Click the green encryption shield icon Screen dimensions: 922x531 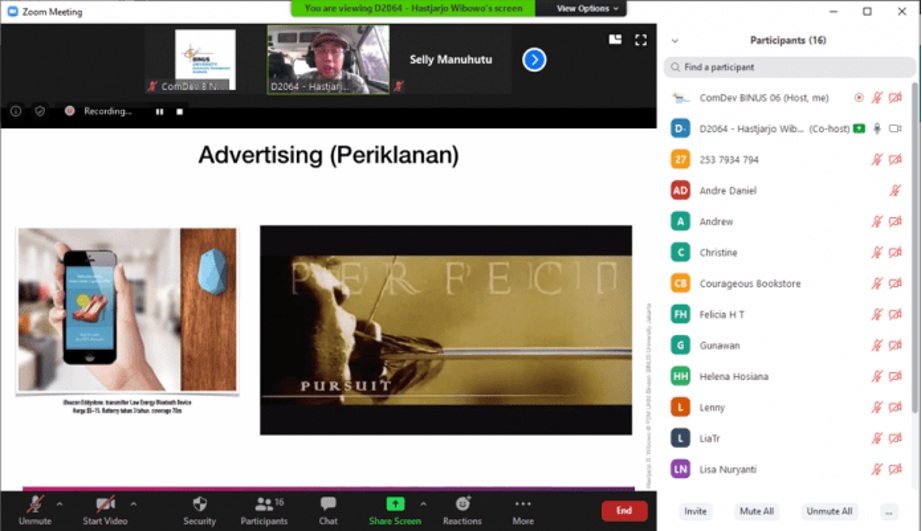coord(40,111)
